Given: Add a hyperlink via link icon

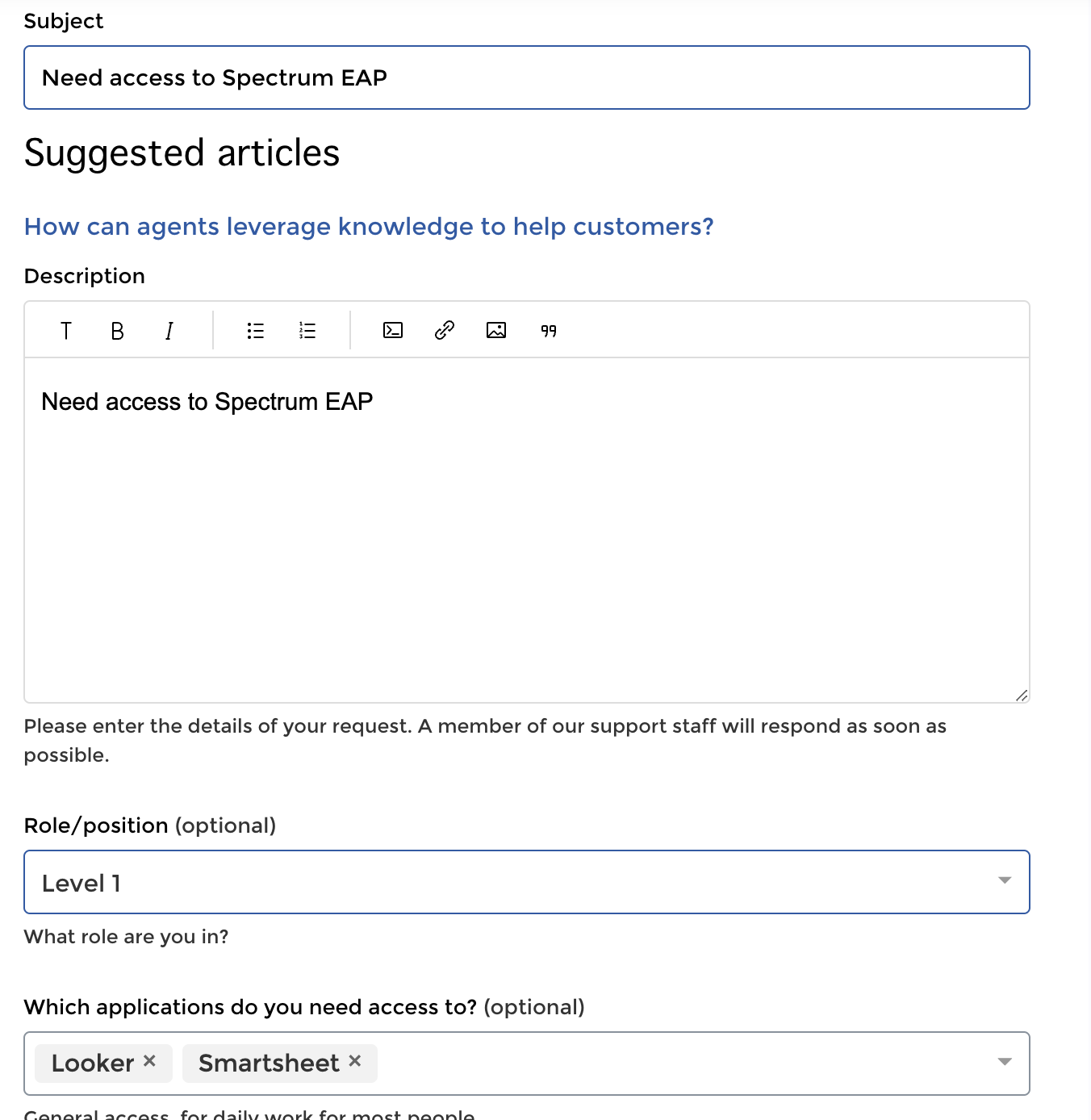Looking at the screenshot, I should 445,331.
